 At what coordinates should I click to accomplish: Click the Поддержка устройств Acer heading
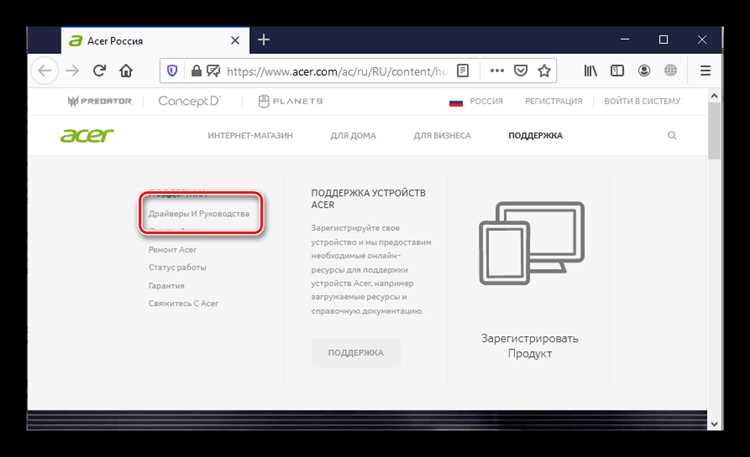368,199
